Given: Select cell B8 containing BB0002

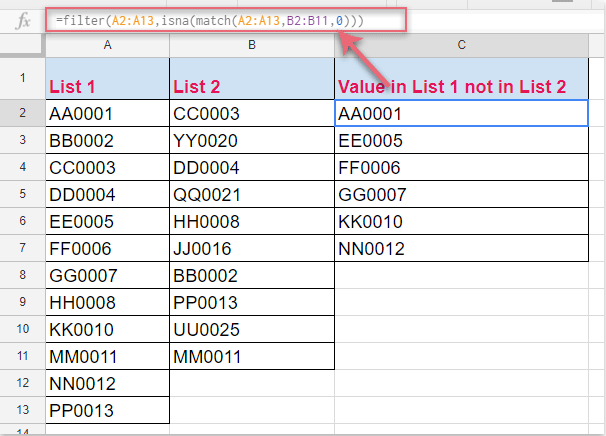Looking at the screenshot, I should pos(252,275).
